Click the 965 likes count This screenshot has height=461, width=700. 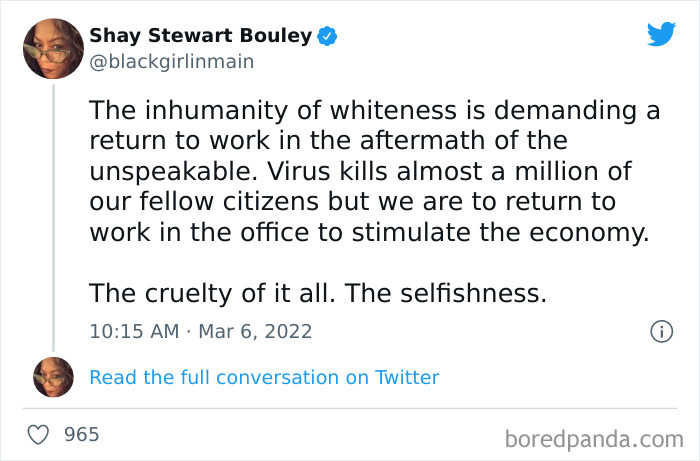click(x=81, y=435)
